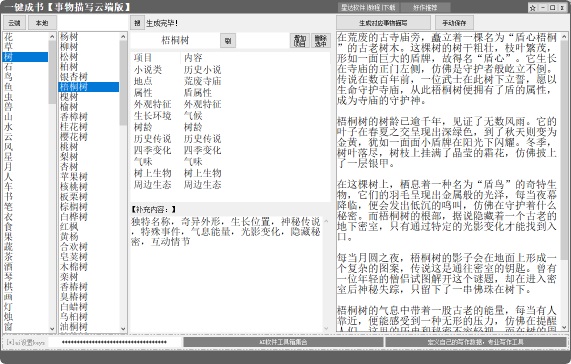
Task: Click the 小说类 row in table
Action: point(230,70)
